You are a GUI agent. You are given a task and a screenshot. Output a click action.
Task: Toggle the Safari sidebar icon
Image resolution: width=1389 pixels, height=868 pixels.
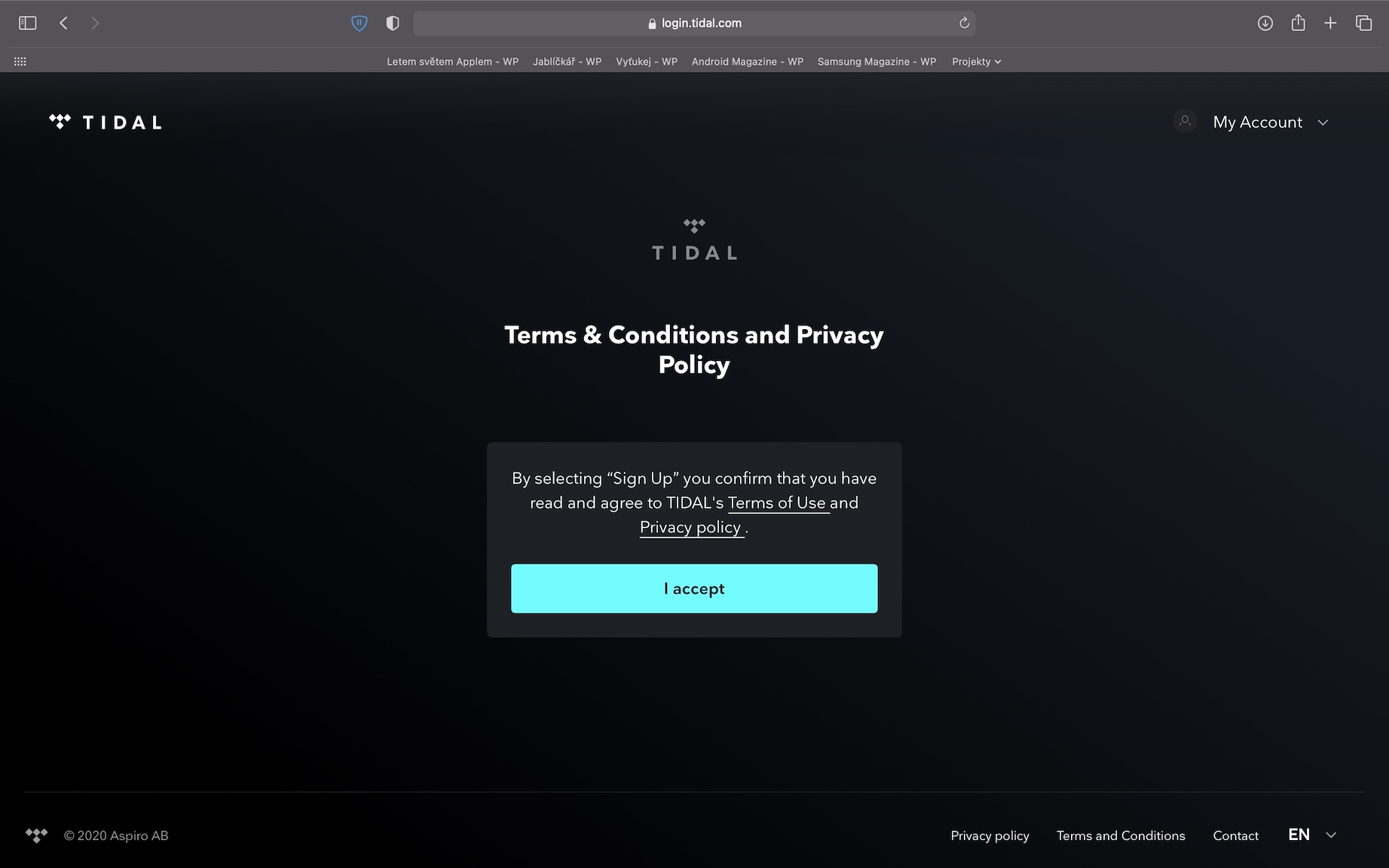click(x=28, y=23)
